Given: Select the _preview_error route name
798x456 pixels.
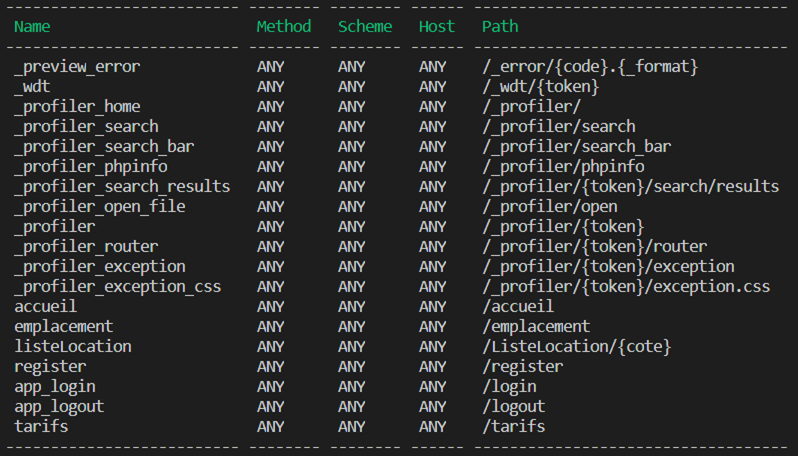Looking at the screenshot, I should pyautogui.click(x=77, y=67).
